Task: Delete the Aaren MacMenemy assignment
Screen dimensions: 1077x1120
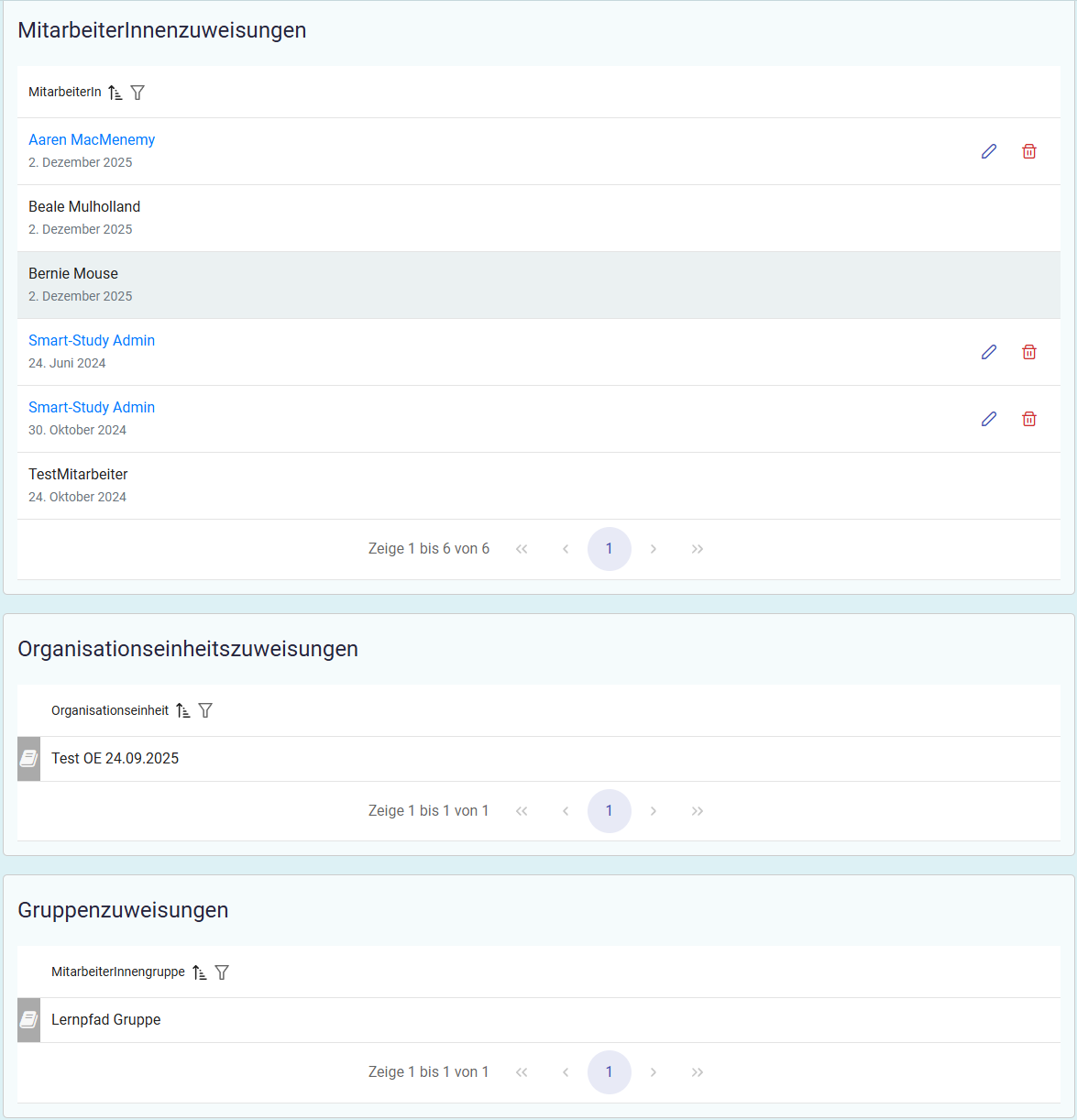Action: (x=1029, y=151)
